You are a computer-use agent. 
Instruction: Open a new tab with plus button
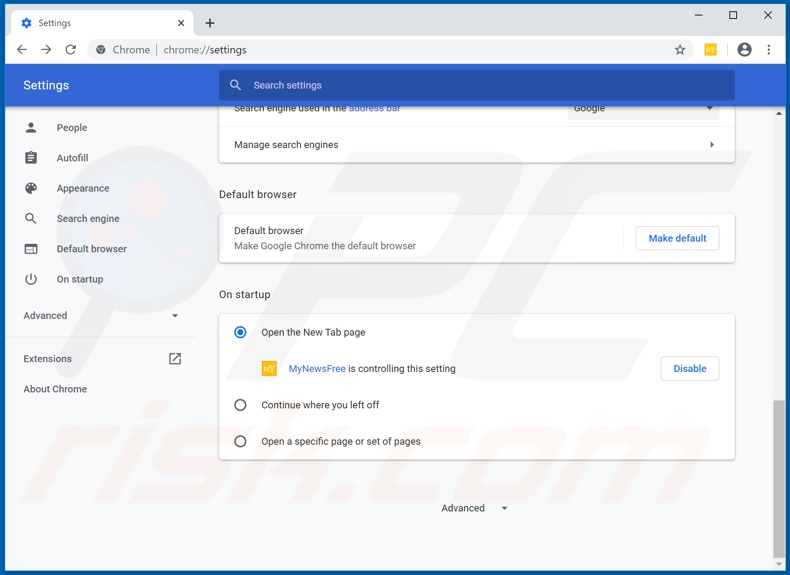(x=210, y=23)
